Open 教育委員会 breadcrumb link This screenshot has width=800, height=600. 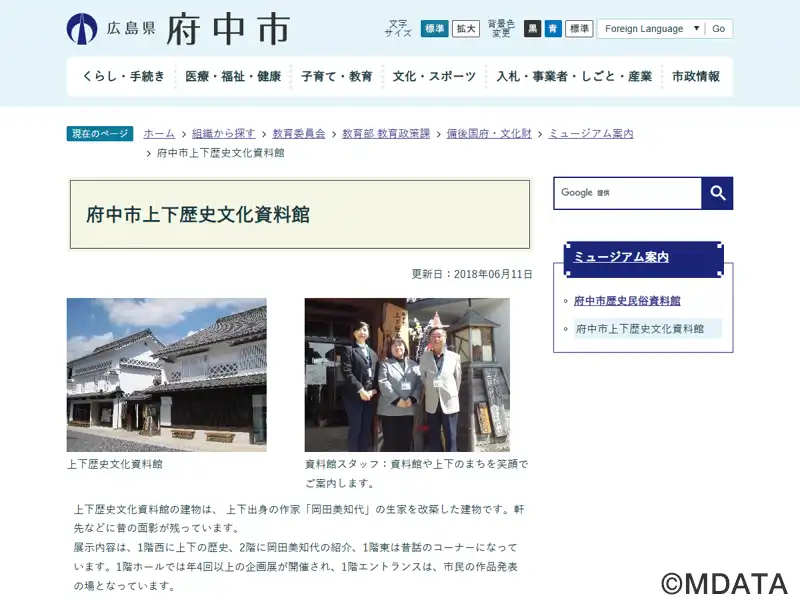[x=299, y=134]
